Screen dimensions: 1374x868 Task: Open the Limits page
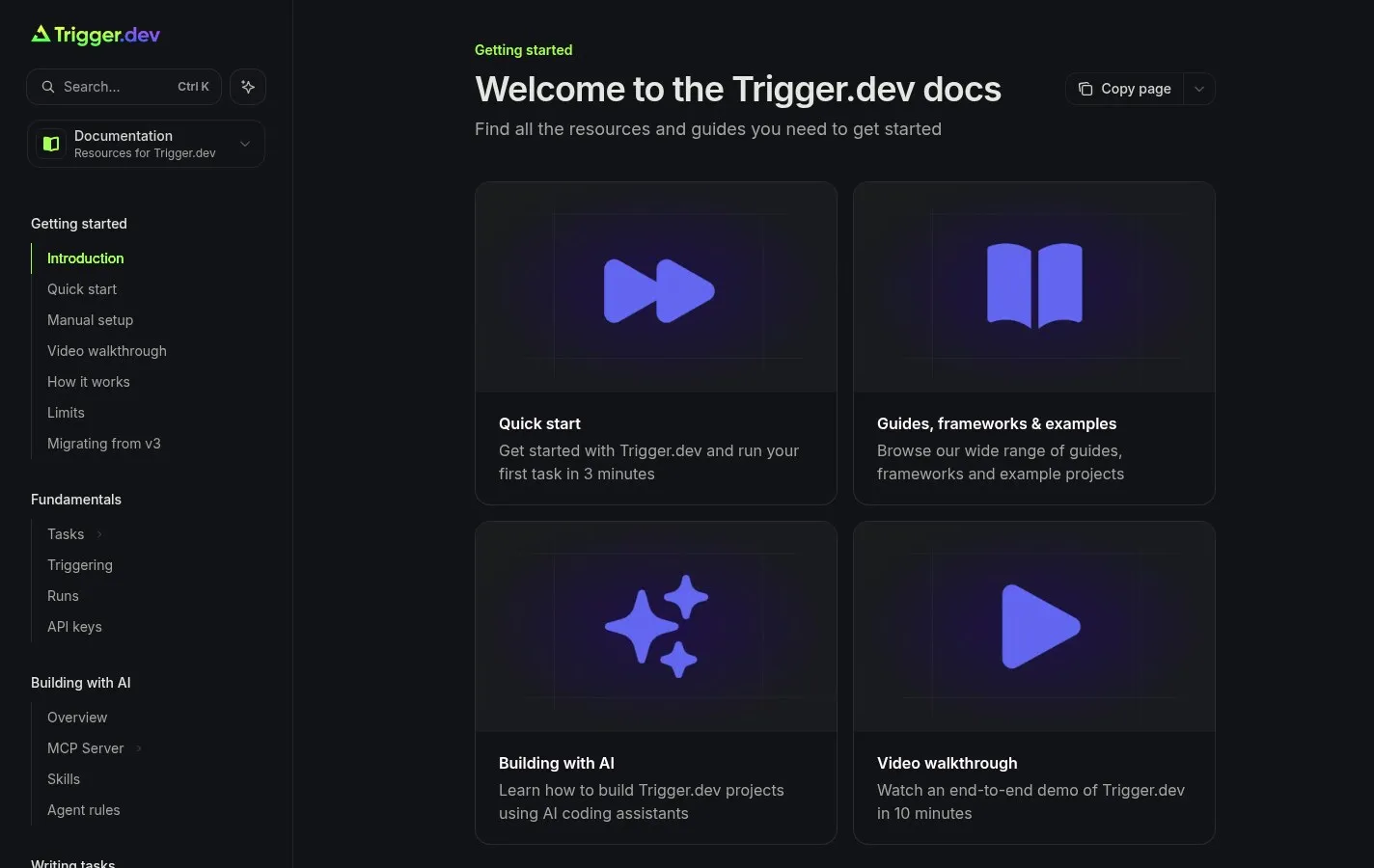click(66, 413)
